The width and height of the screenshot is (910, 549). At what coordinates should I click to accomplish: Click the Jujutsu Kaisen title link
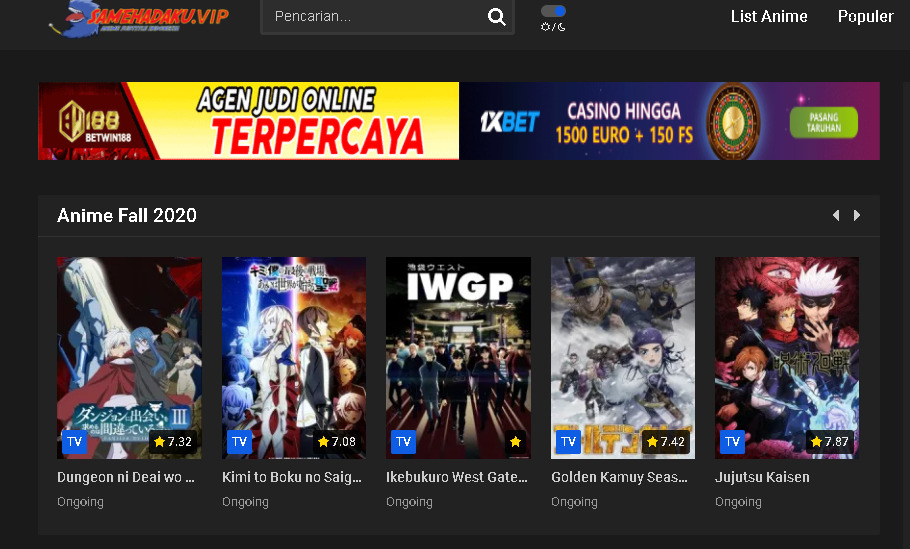pyautogui.click(x=762, y=477)
